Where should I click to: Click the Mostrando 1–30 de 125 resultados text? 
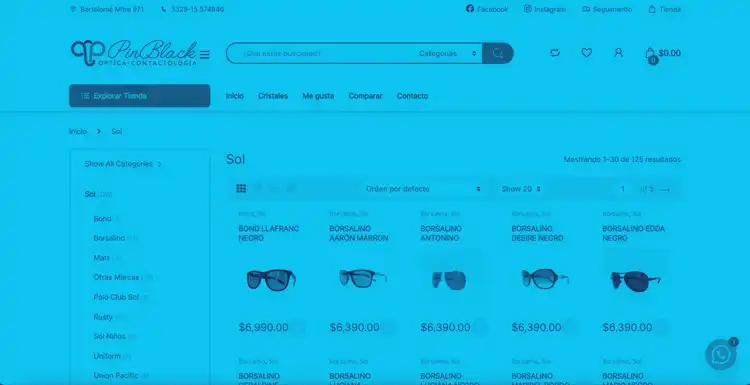tap(622, 160)
